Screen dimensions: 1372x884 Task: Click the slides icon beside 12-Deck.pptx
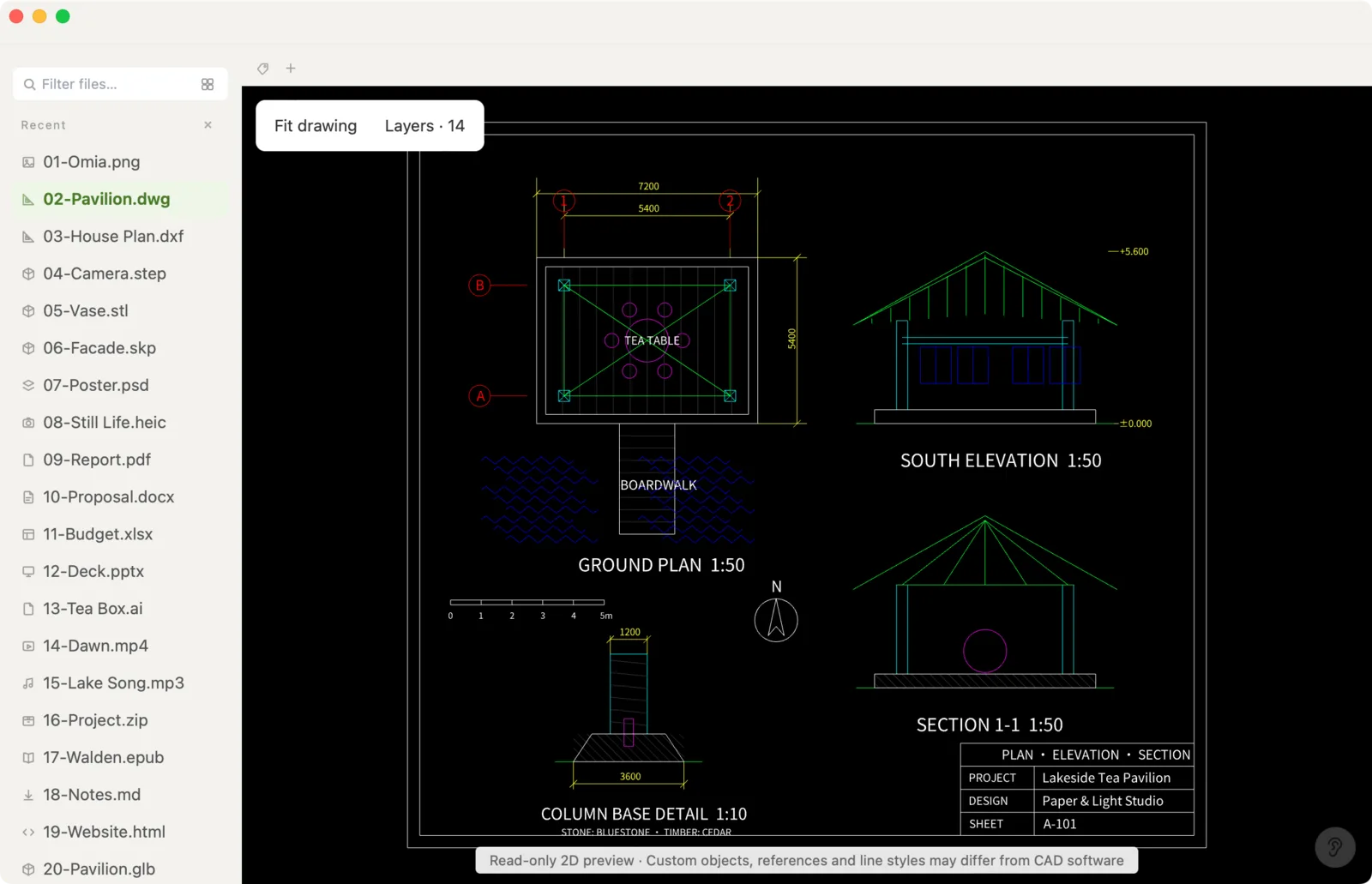pos(28,572)
